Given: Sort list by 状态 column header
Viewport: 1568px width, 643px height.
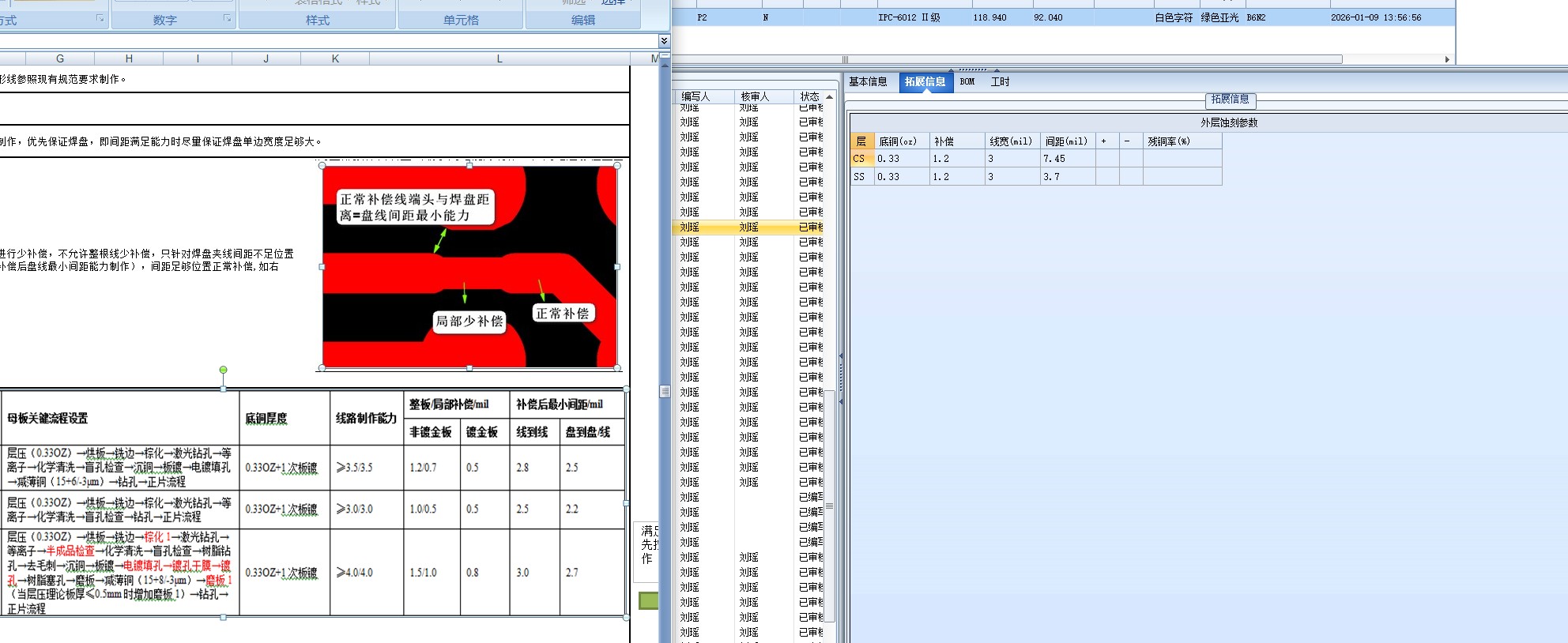Looking at the screenshot, I should (x=809, y=96).
